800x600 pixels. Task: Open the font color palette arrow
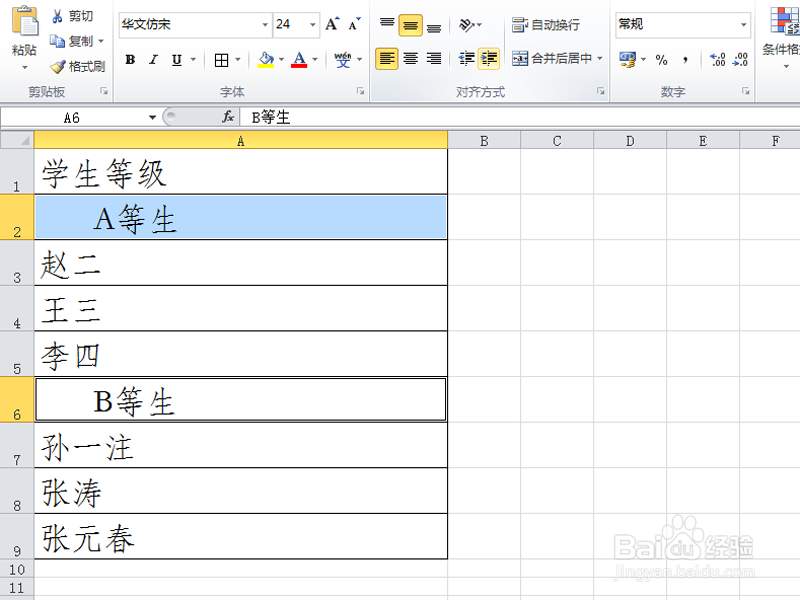315,60
